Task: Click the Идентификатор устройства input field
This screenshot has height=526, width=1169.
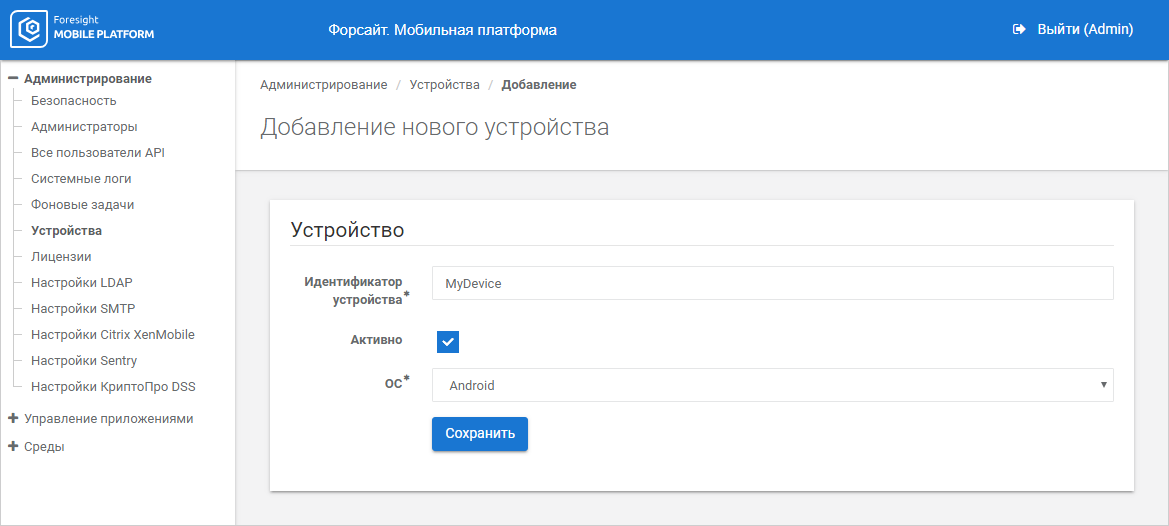Action: point(772,283)
